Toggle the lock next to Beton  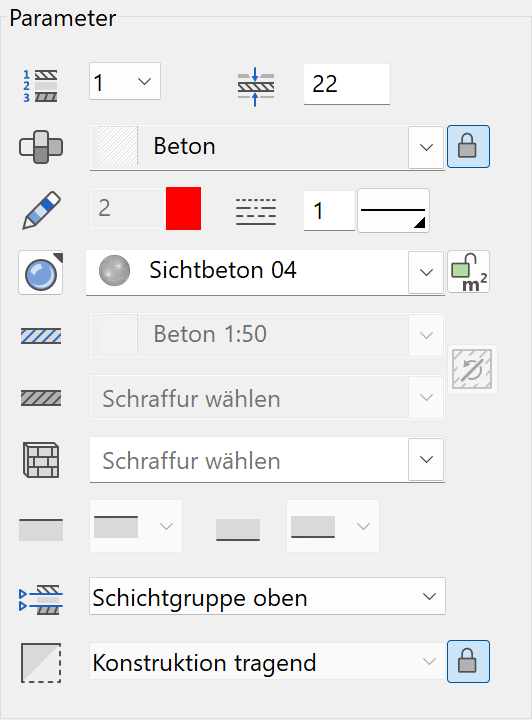[x=468, y=146]
